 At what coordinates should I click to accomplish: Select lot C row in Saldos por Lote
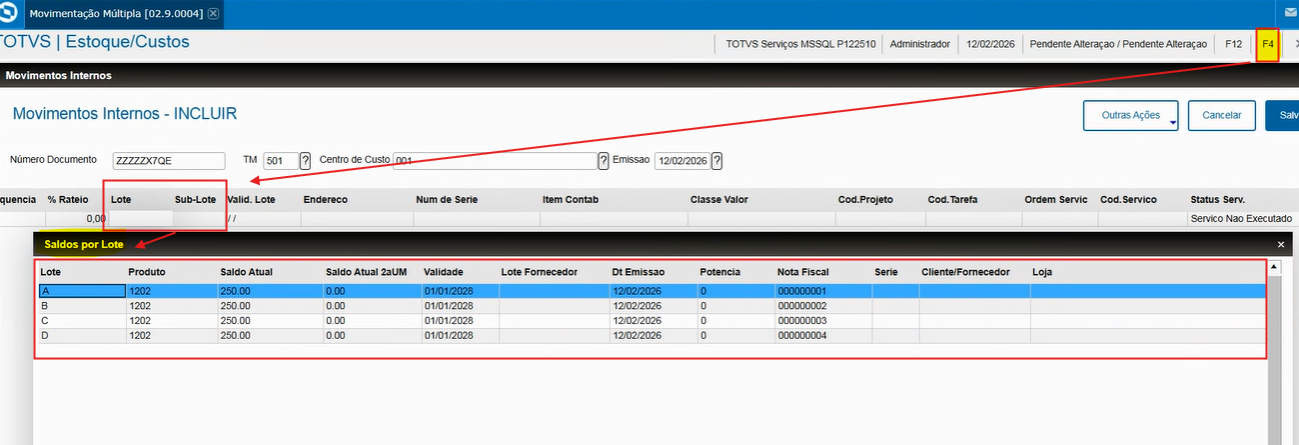651,320
